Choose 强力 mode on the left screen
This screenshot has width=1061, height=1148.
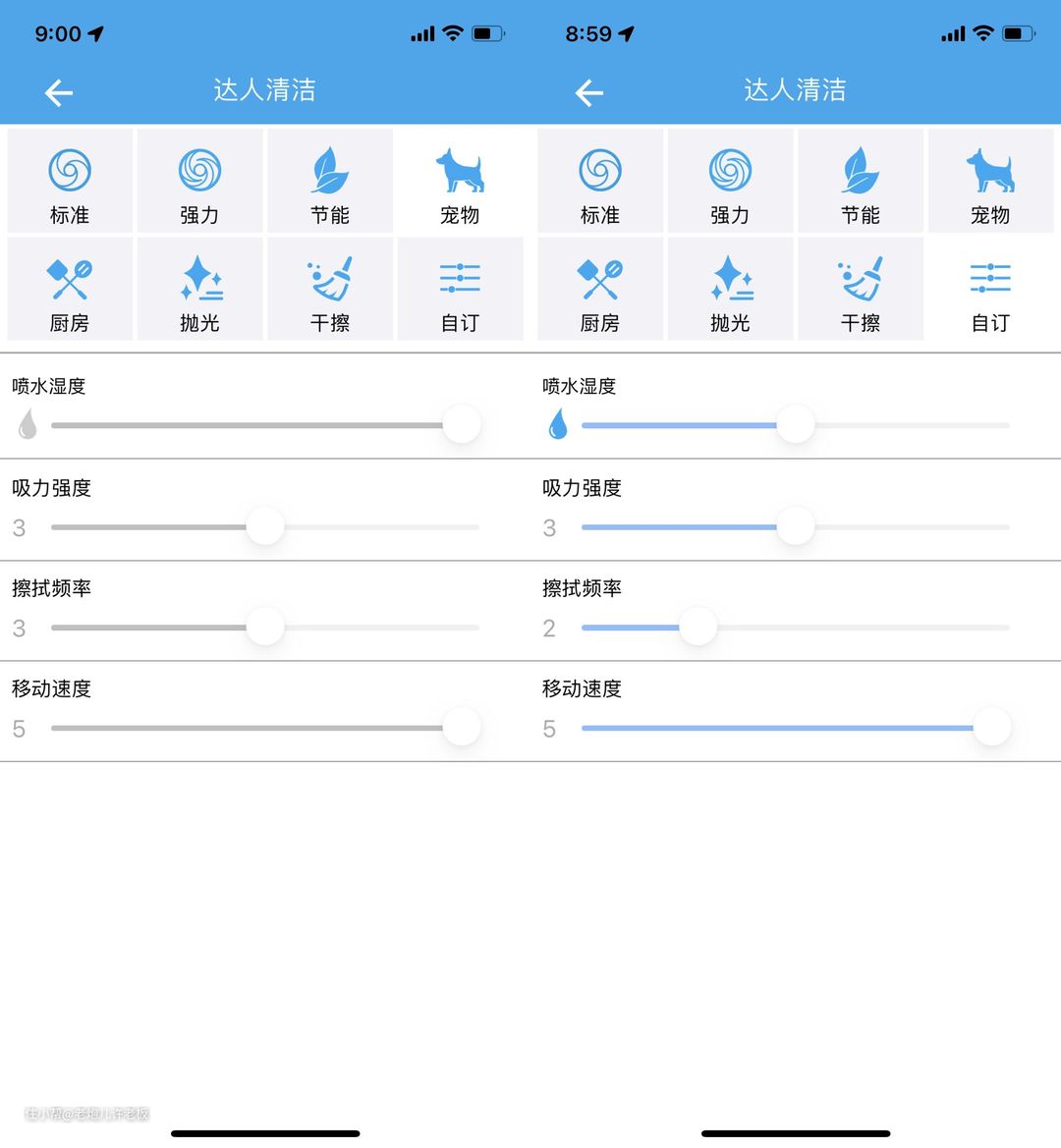tap(199, 182)
